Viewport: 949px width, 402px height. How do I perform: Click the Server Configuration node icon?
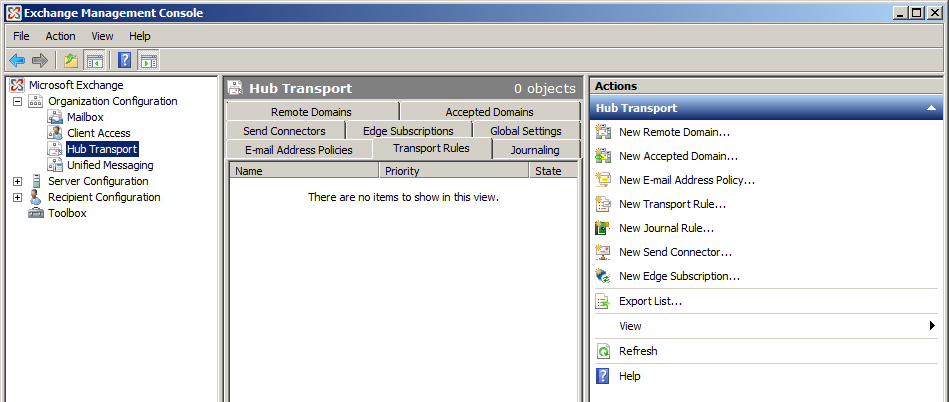coord(36,181)
